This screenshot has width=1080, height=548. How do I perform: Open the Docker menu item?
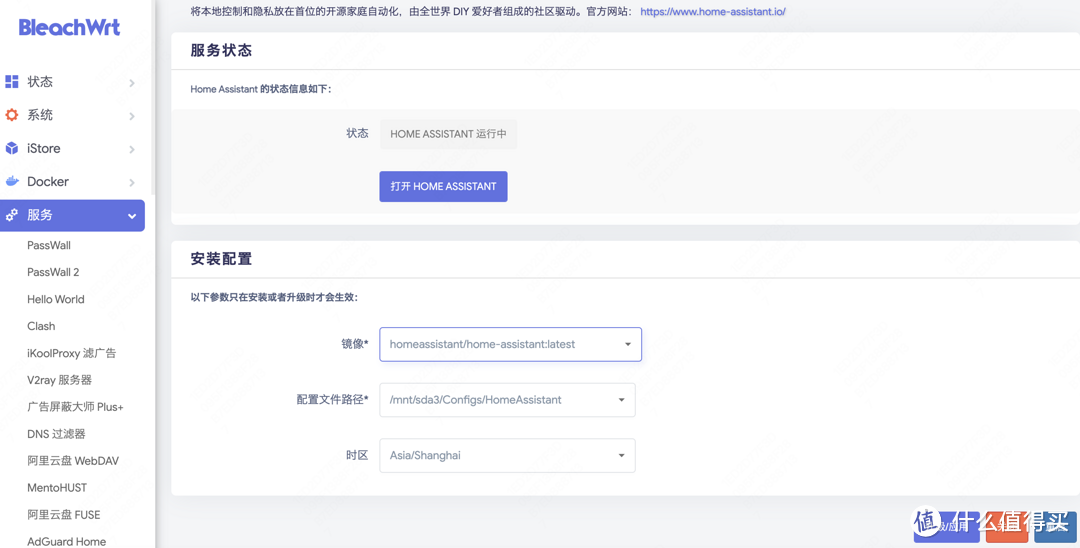pos(72,182)
